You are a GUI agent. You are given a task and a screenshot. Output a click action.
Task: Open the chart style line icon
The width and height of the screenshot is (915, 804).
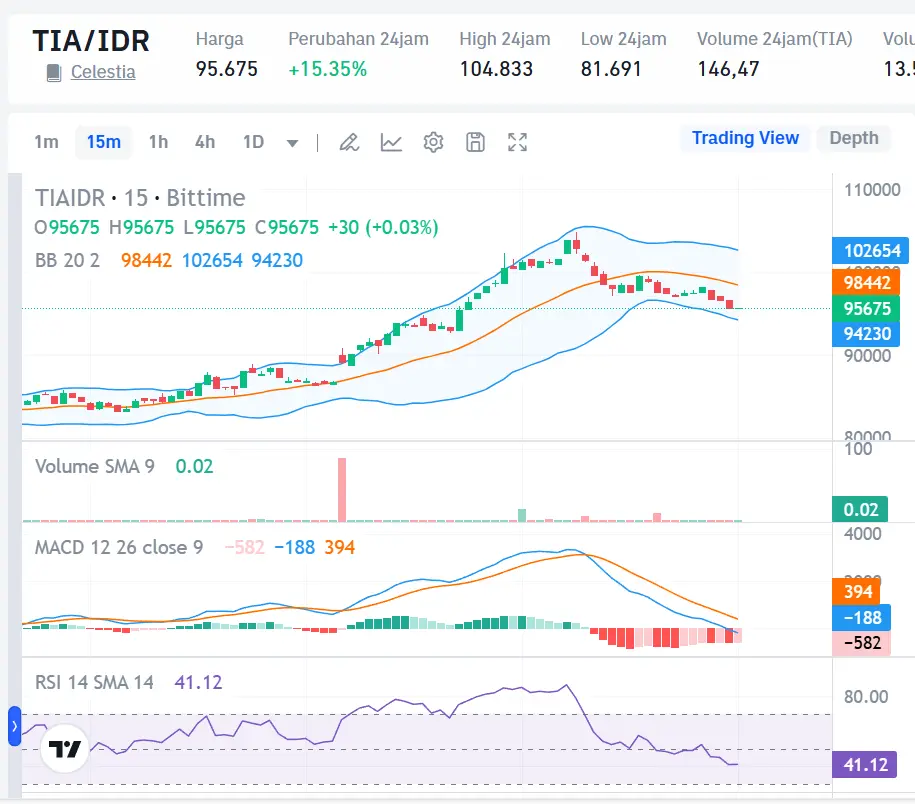tap(391, 142)
